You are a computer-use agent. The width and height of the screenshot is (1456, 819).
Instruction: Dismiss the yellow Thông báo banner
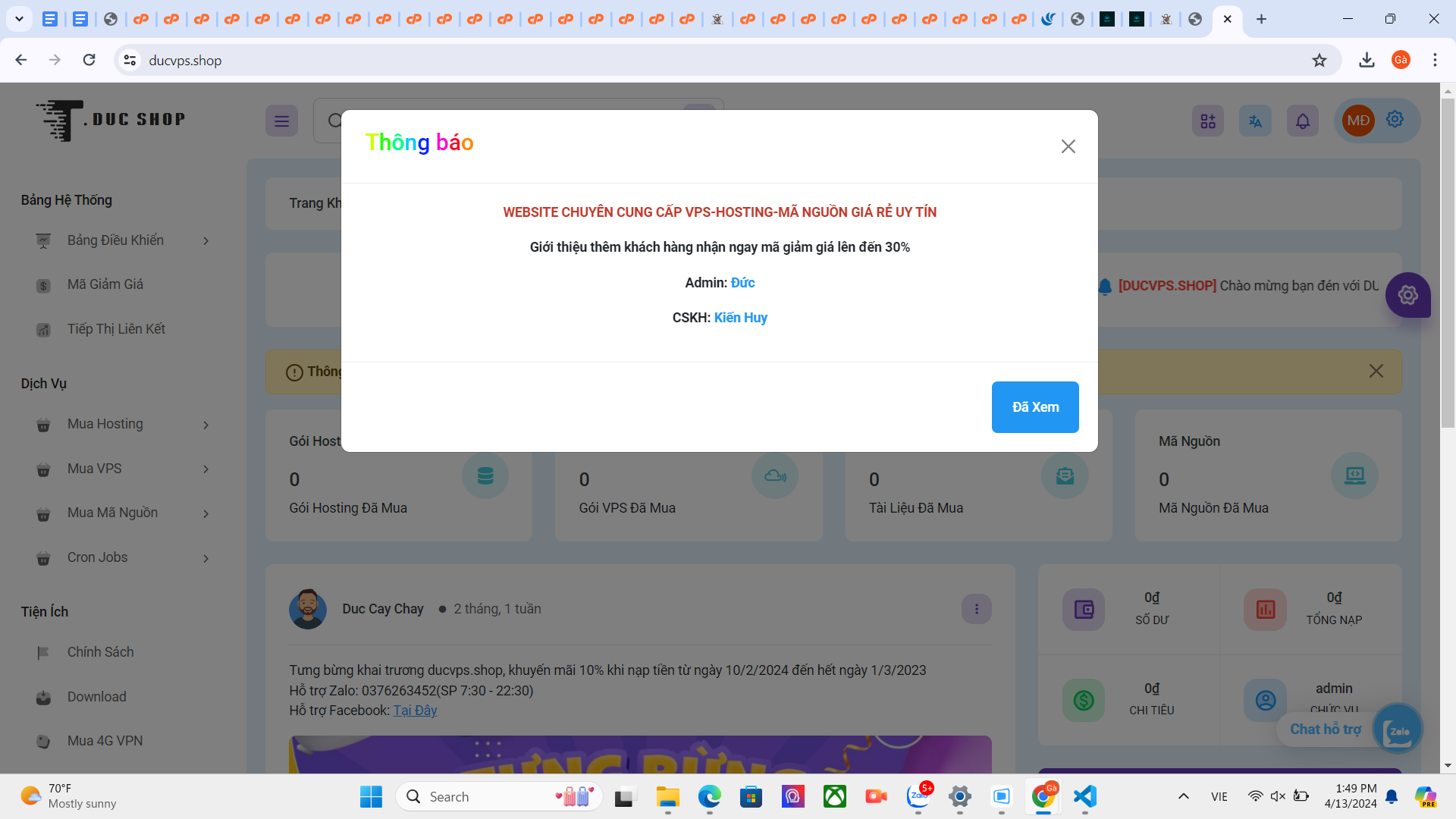click(x=1376, y=371)
